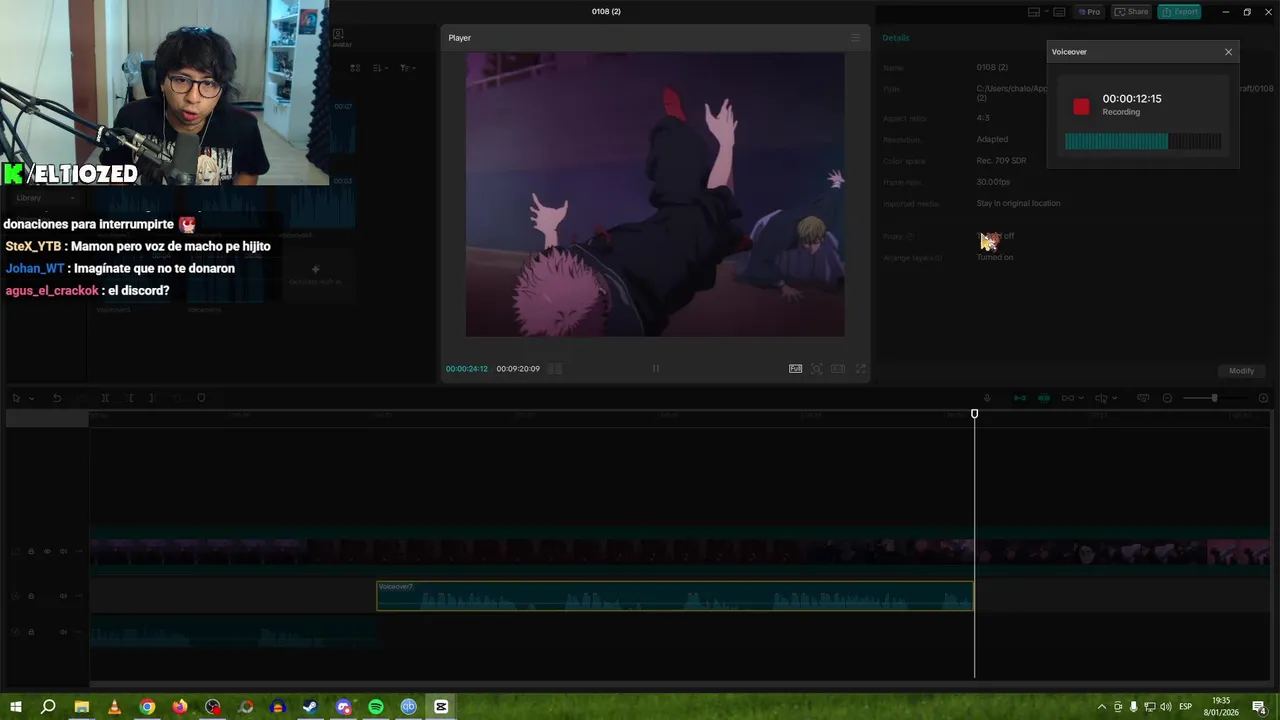Select the Details tab
1280x720 pixels.
pyautogui.click(x=896, y=38)
